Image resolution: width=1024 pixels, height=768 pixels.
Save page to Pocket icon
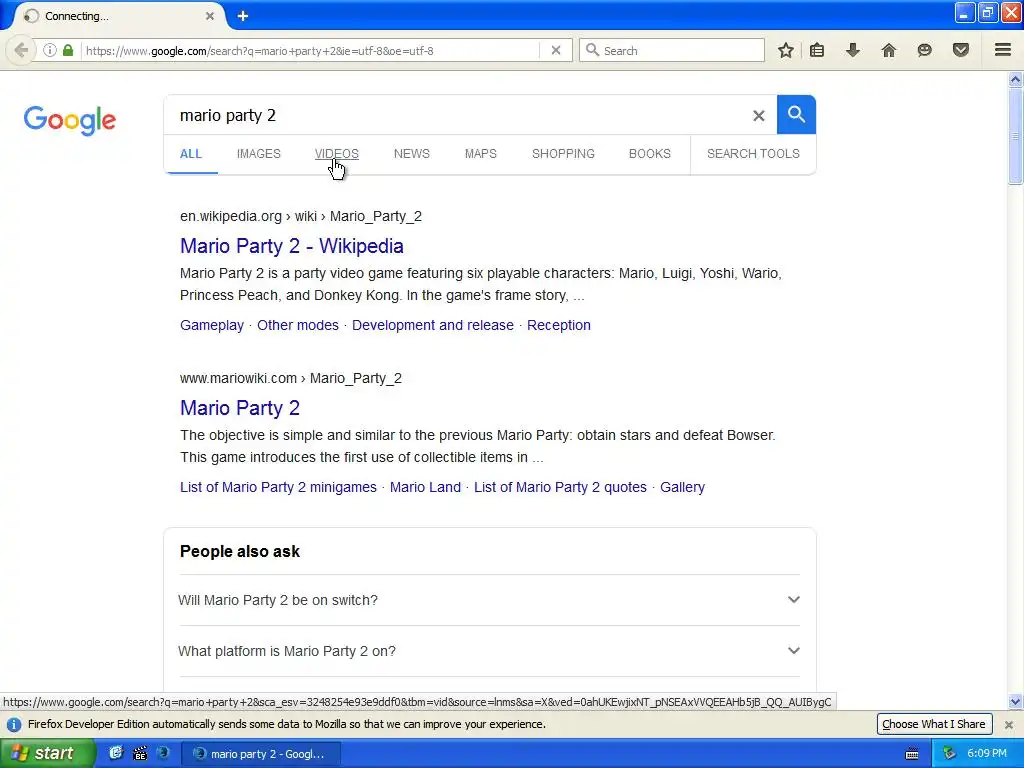click(x=961, y=50)
